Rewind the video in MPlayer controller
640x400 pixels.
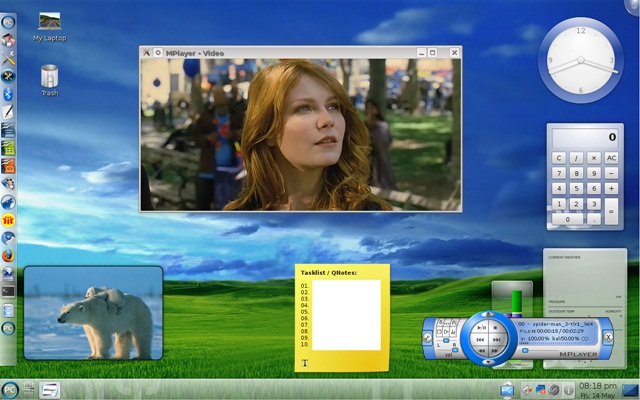[x=482, y=351]
